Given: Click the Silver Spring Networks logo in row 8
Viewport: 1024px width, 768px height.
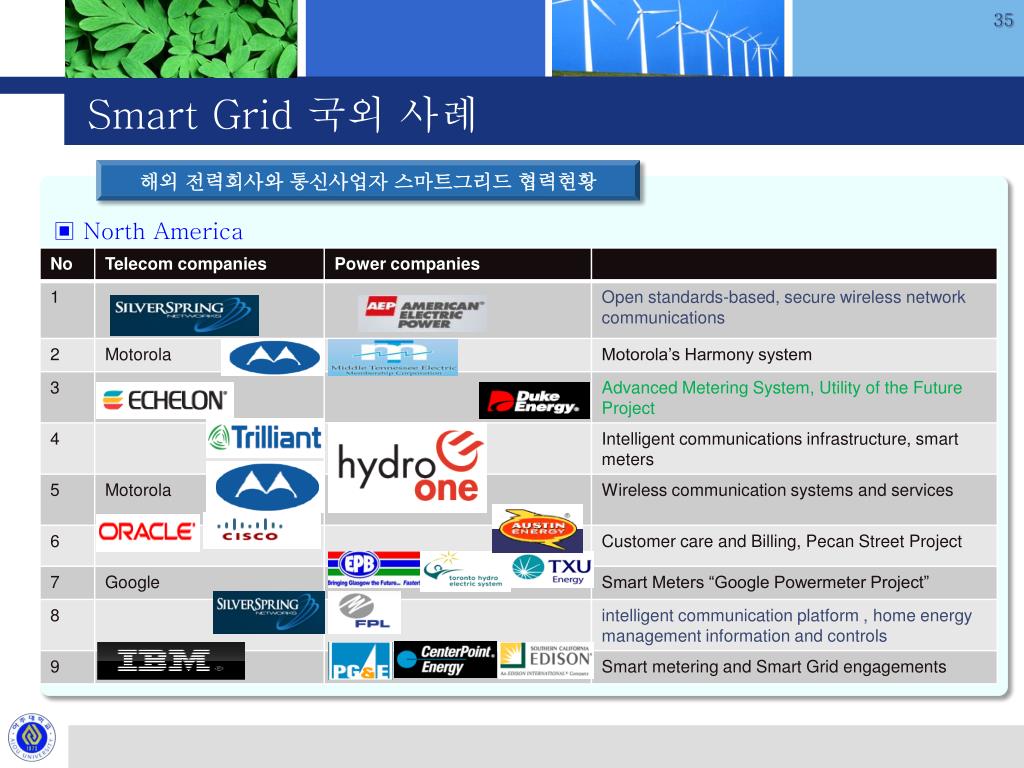Looking at the screenshot, I should pos(268,613).
